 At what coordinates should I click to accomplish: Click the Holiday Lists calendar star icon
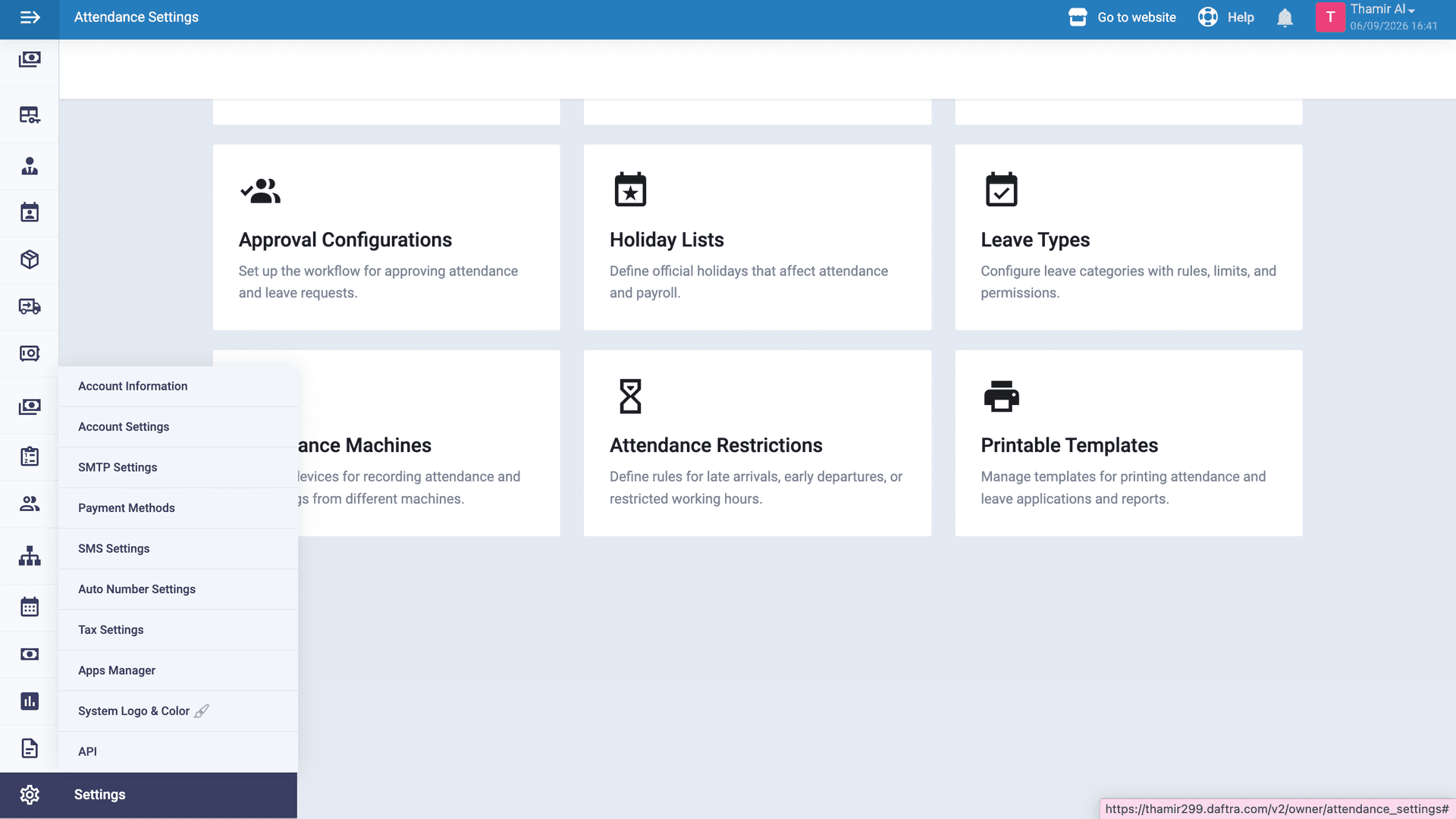click(x=630, y=190)
